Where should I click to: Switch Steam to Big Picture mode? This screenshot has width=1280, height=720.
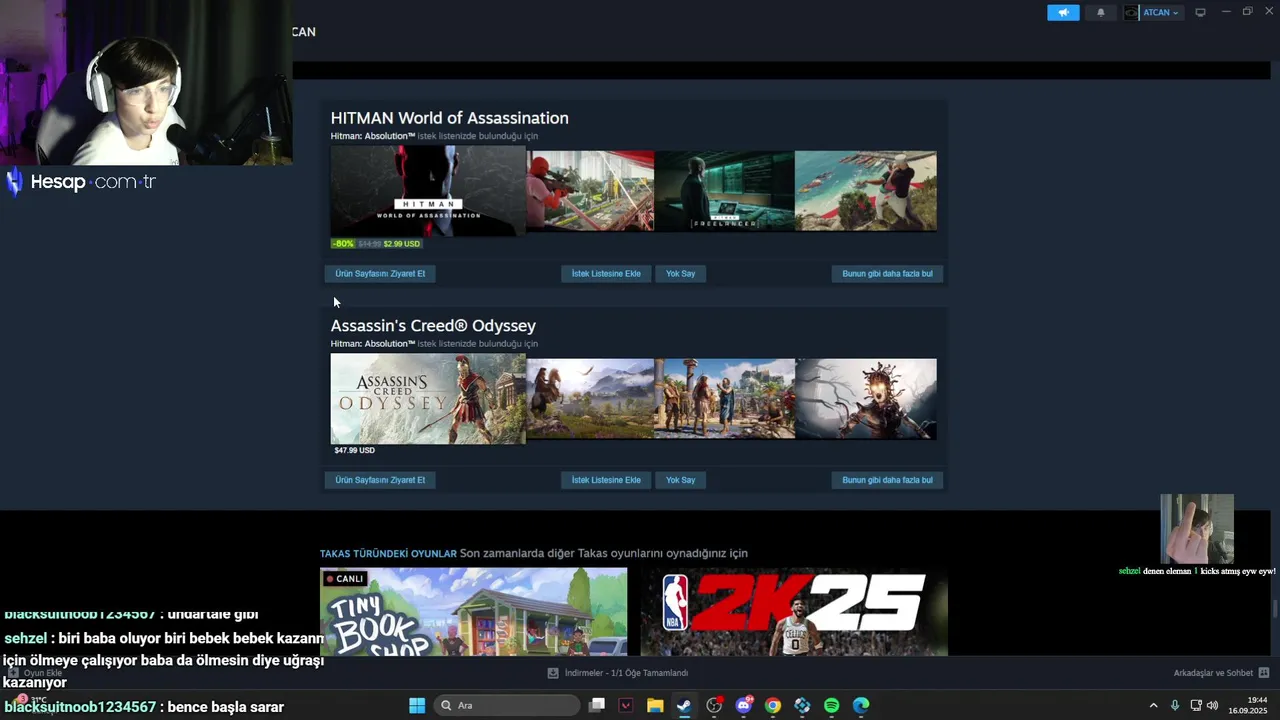(1200, 13)
